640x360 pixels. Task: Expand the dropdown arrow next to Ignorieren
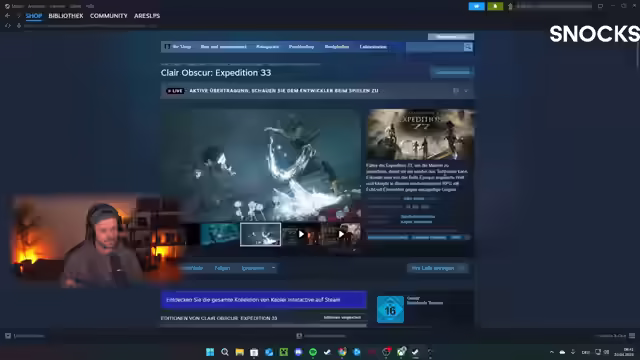pos(273,268)
